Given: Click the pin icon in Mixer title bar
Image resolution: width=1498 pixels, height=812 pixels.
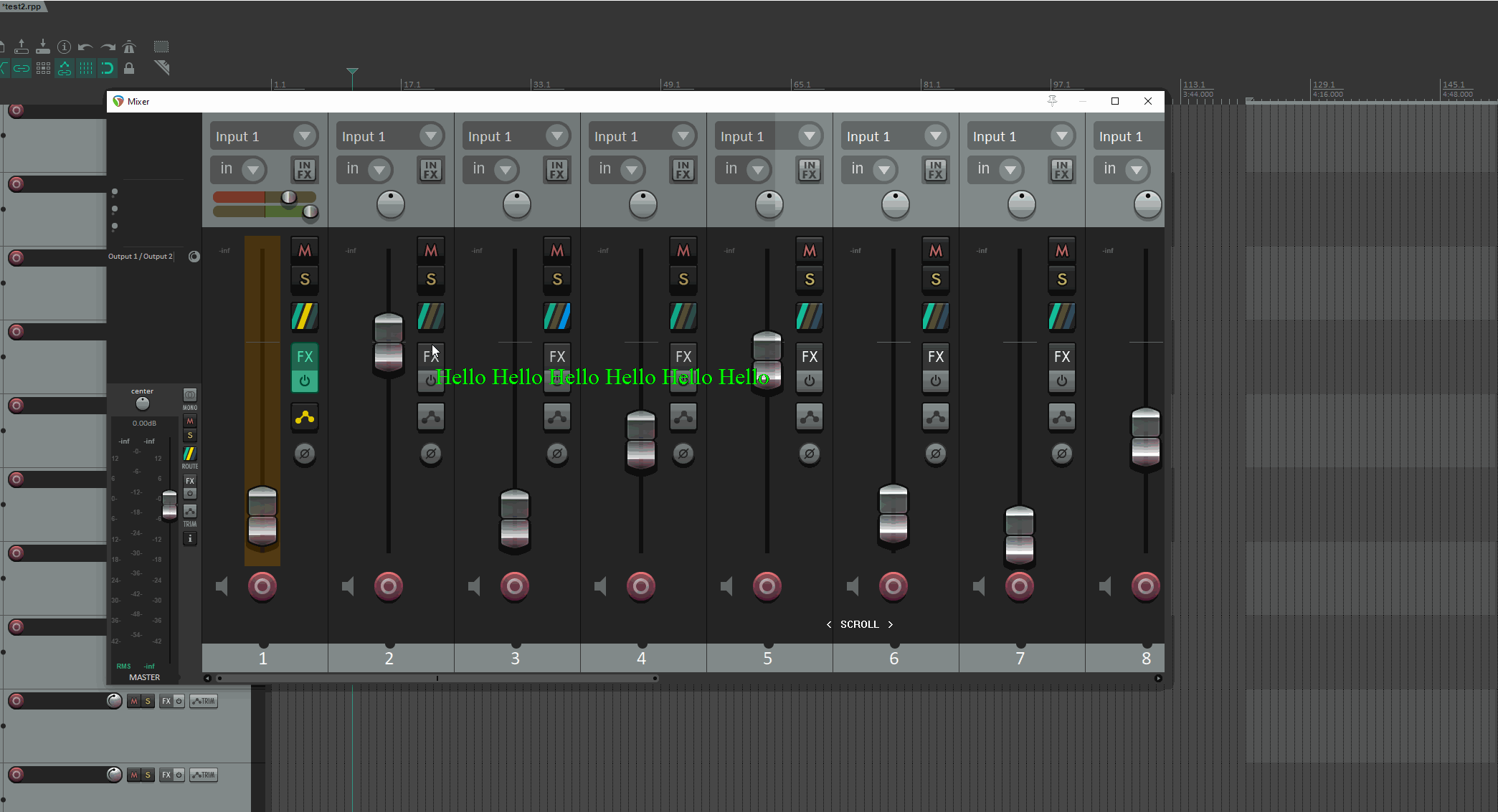Looking at the screenshot, I should pyautogui.click(x=1052, y=101).
